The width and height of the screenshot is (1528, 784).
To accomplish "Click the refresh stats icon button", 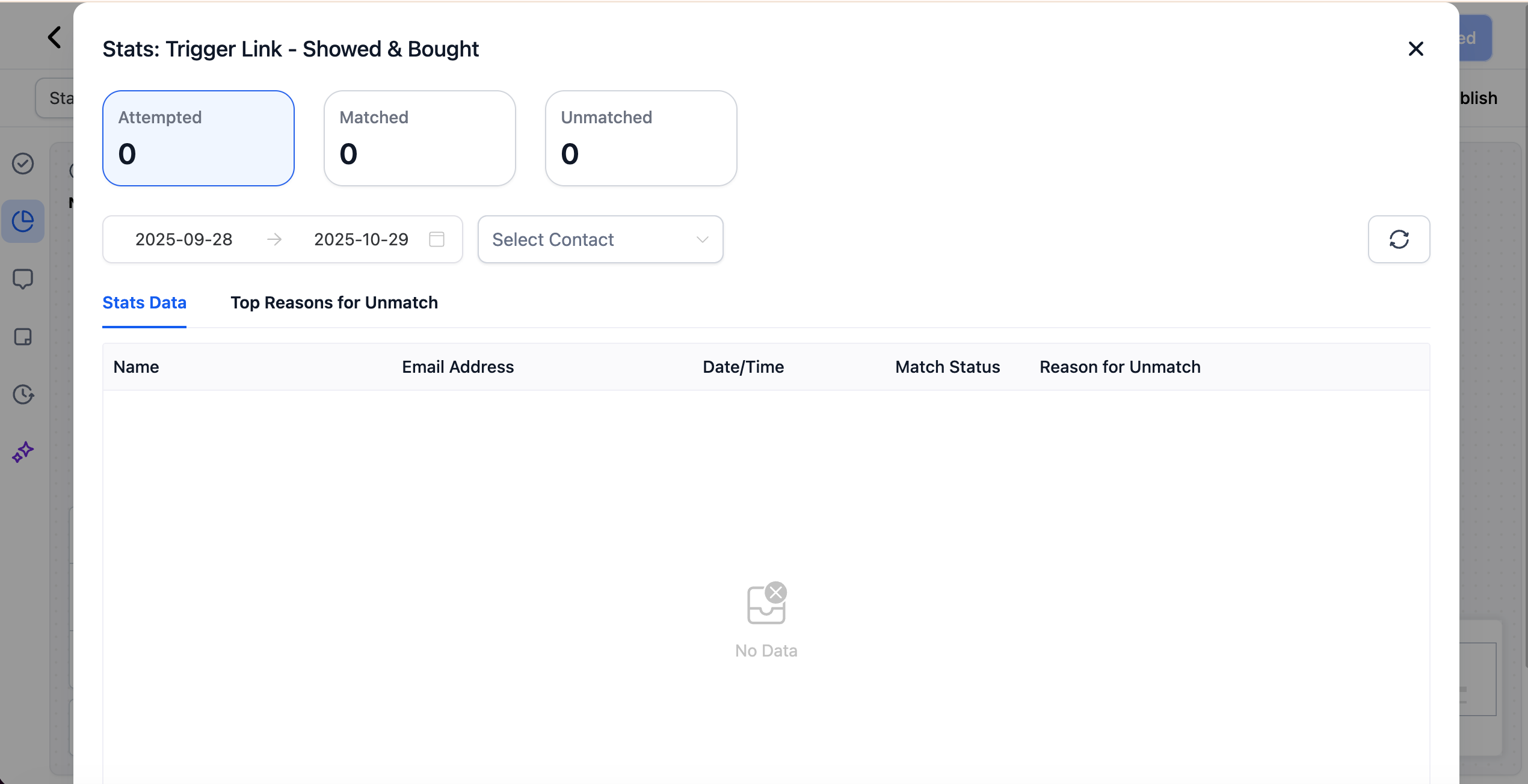I will (1399, 239).
